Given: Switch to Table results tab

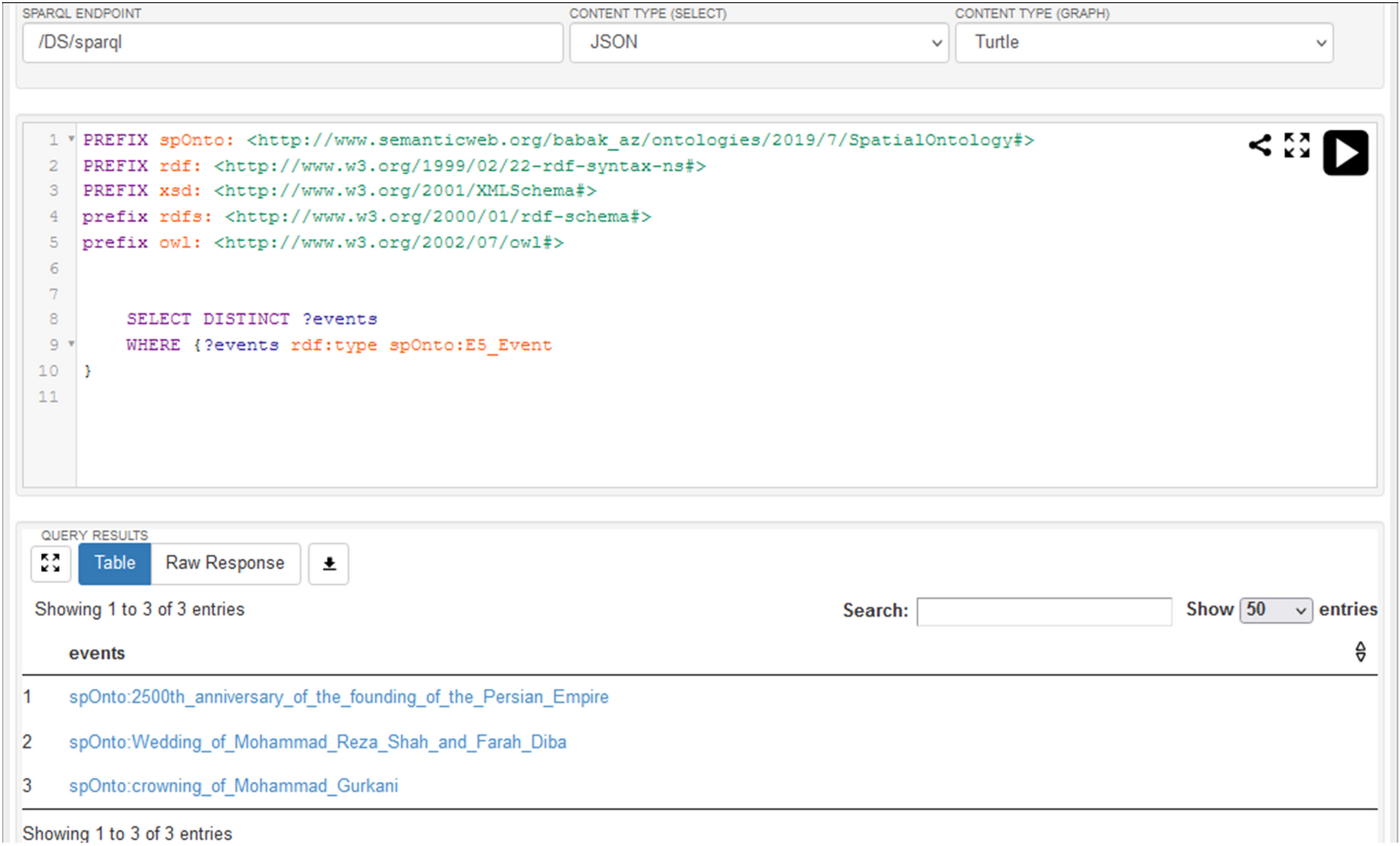Looking at the screenshot, I should (x=115, y=563).
